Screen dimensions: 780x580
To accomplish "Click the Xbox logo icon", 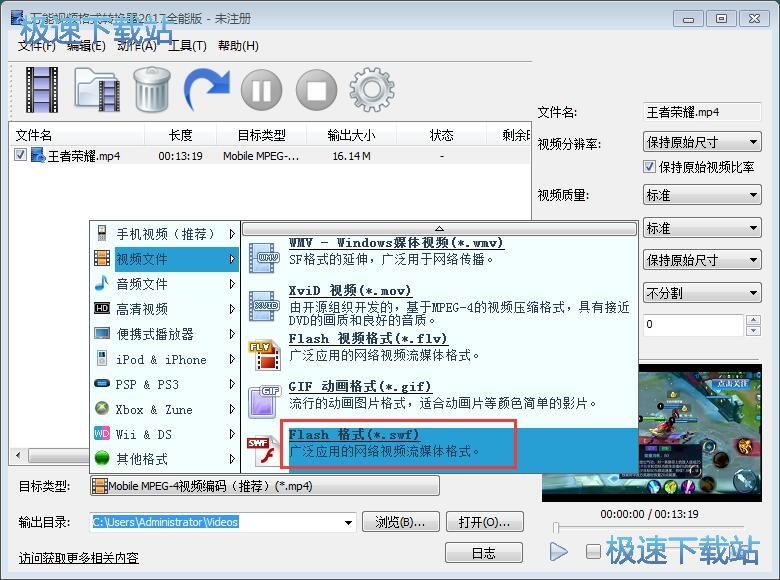I will coord(101,408).
